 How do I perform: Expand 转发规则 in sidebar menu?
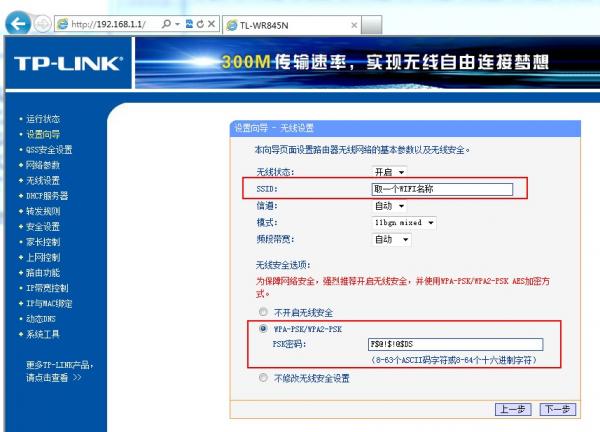pos(43,211)
